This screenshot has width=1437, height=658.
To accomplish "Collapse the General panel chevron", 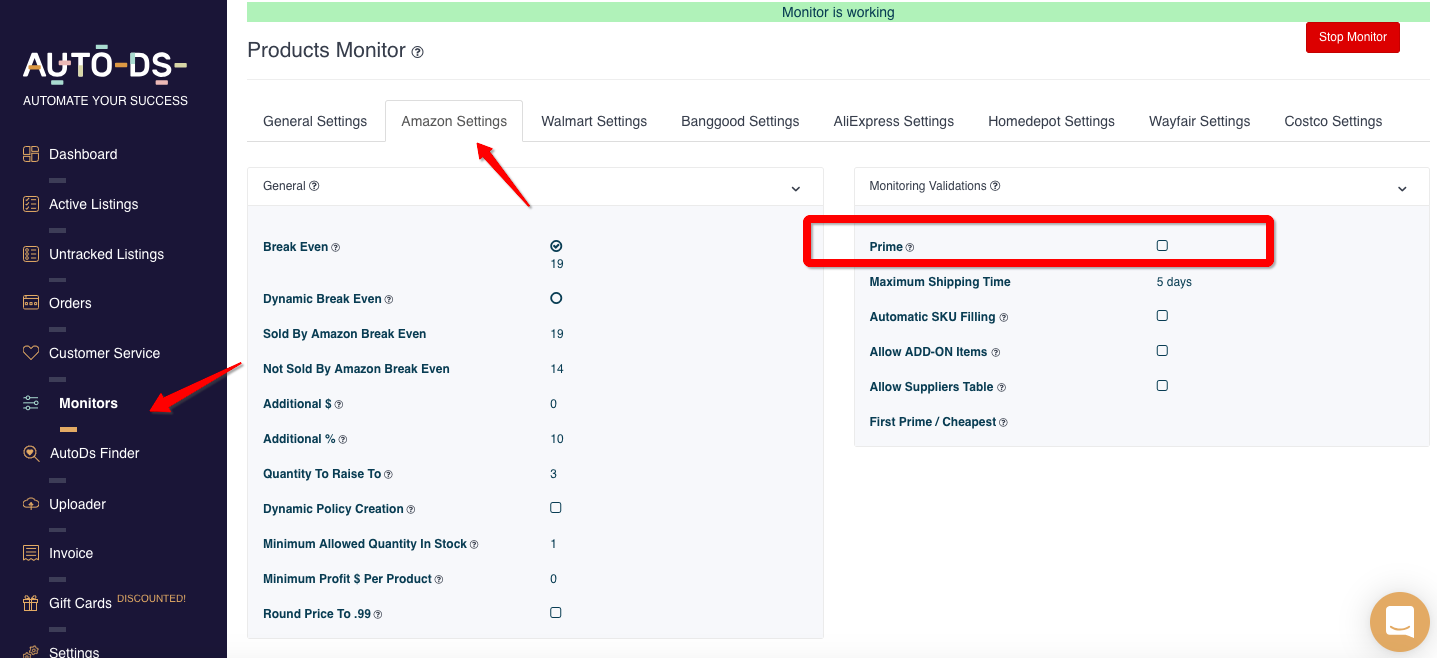I will pyautogui.click(x=796, y=188).
